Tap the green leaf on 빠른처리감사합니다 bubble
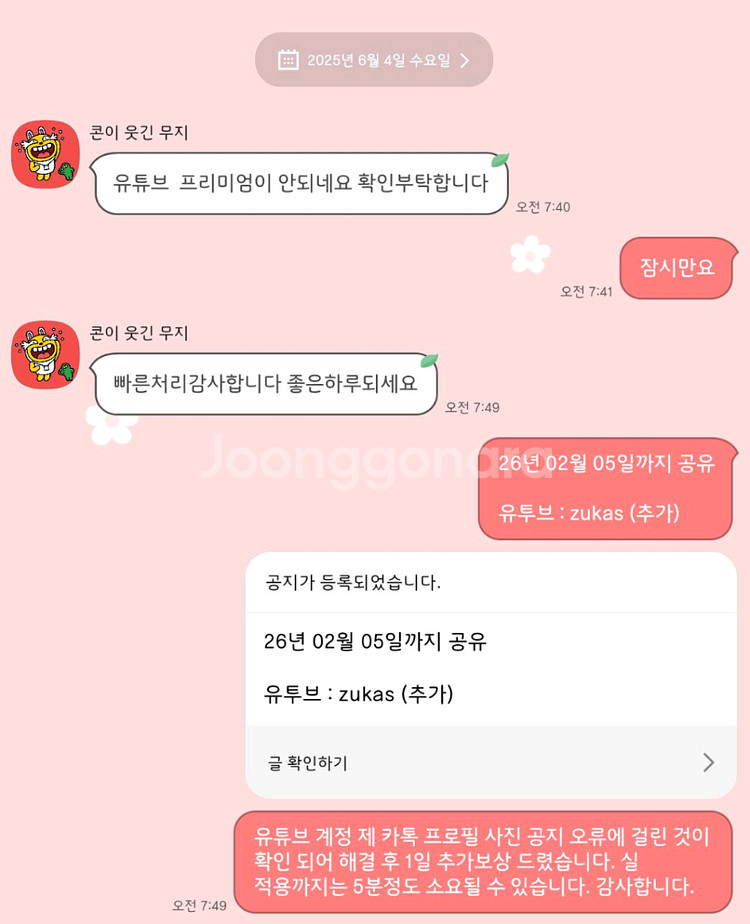This screenshot has height=924, width=750. [x=429, y=359]
